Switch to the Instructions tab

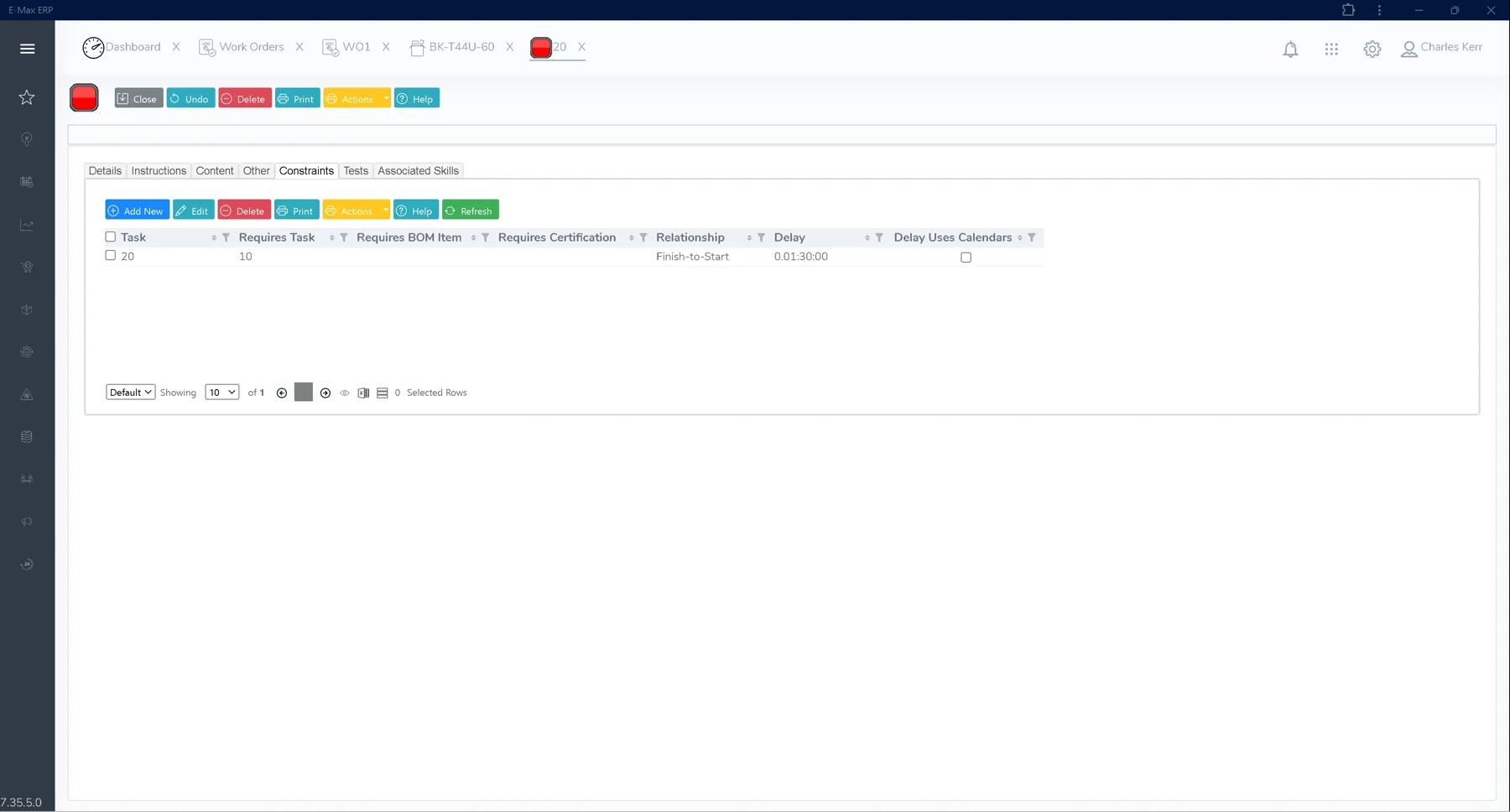click(x=159, y=171)
